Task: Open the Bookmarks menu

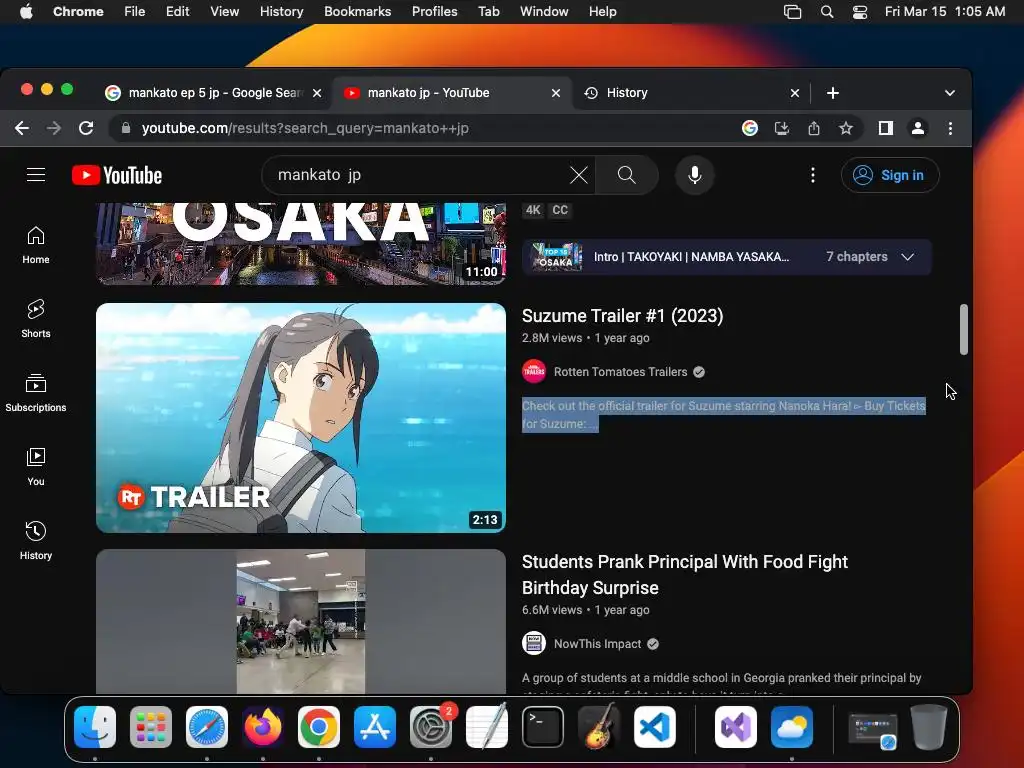Action: pyautogui.click(x=357, y=11)
